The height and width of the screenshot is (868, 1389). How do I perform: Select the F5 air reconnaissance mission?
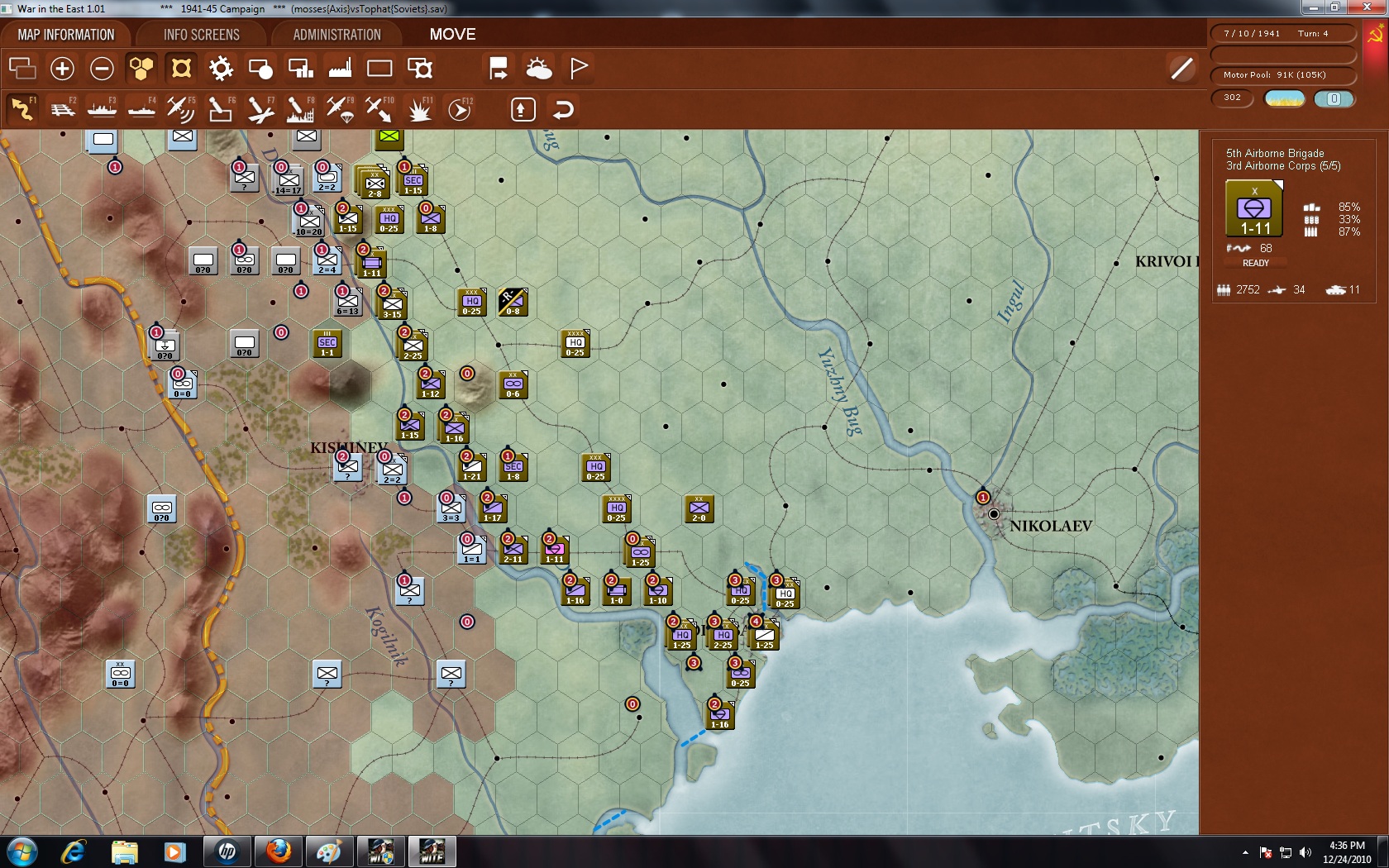(181, 108)
